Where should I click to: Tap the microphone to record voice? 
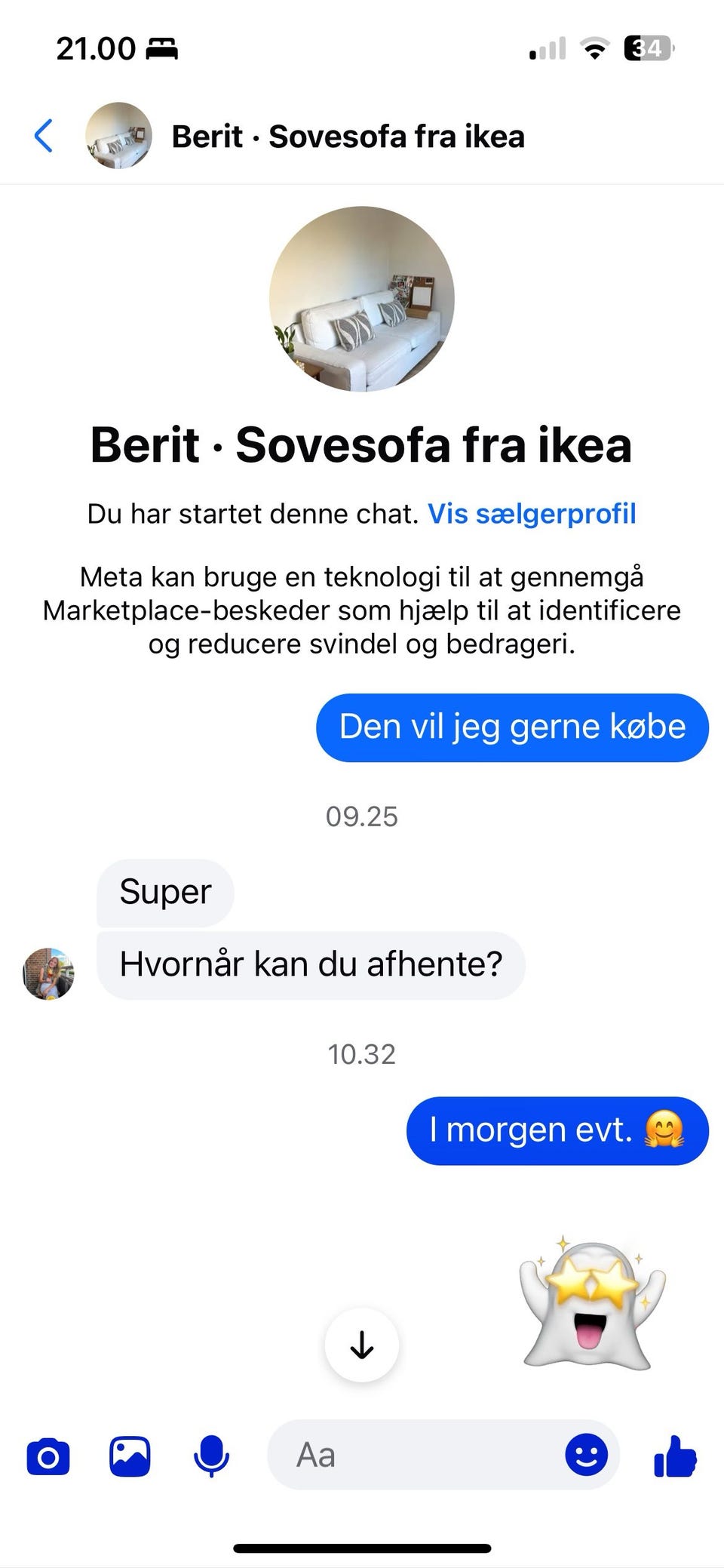[211, 1456]
